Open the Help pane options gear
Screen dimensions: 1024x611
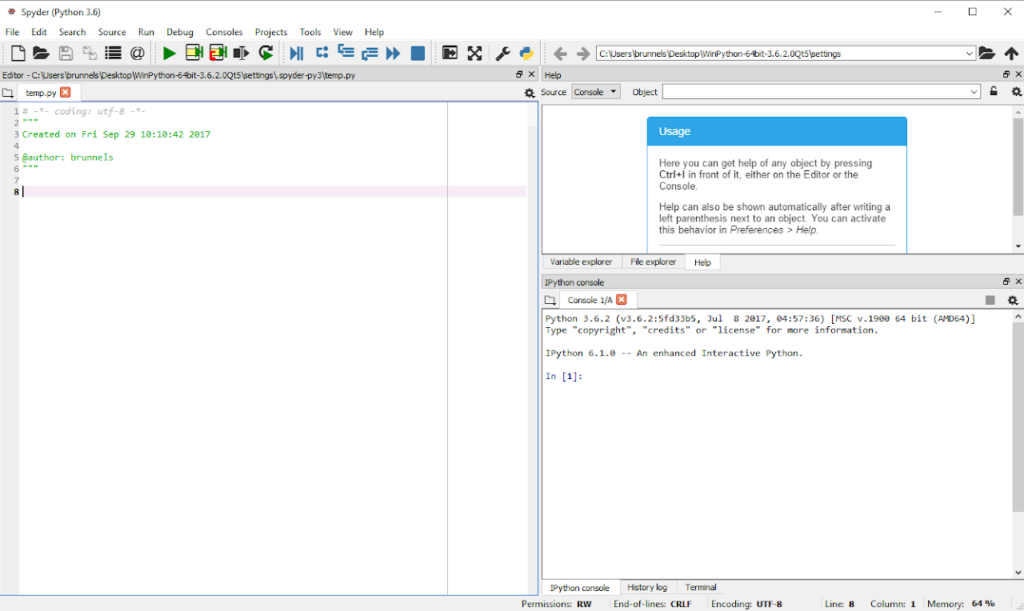[x=1016, y=92]
